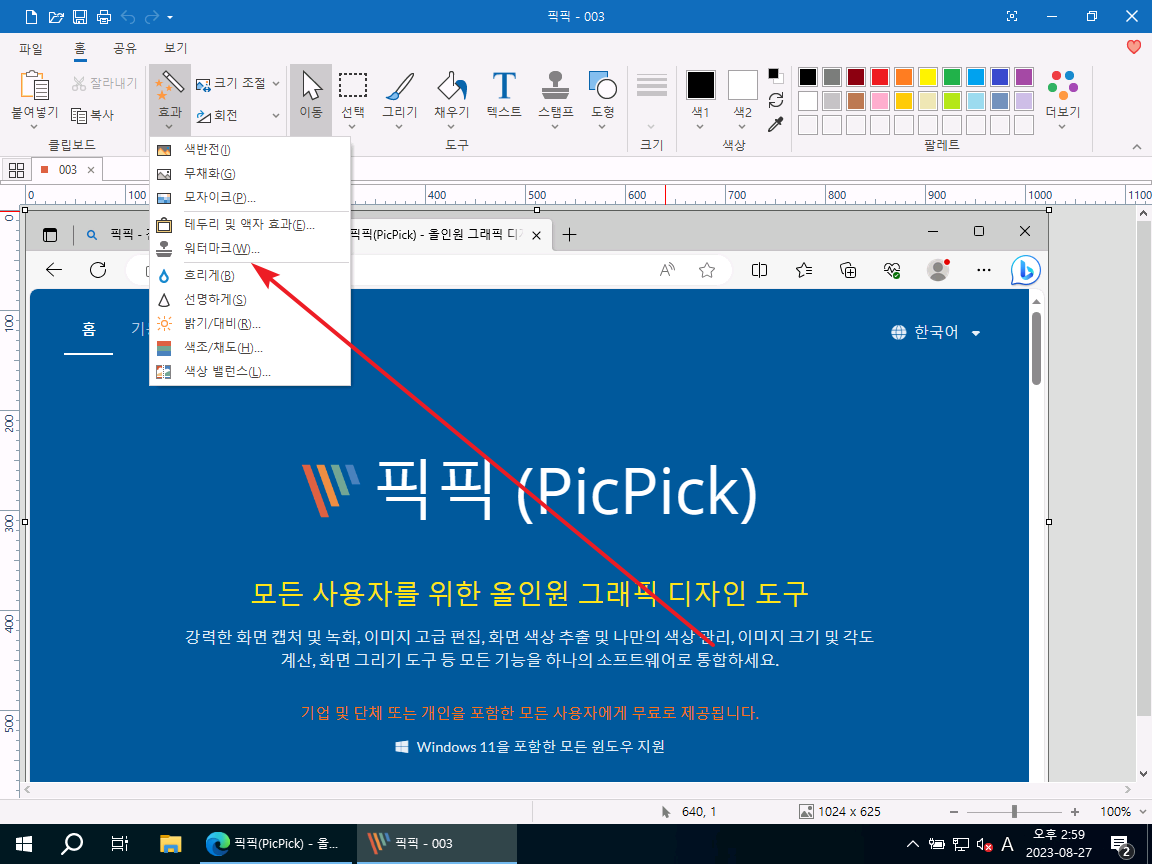Click the full screen capture-frame icon
Image resolution: width=1152 pixels, height=864 pixels.
tap(1012, 16)
